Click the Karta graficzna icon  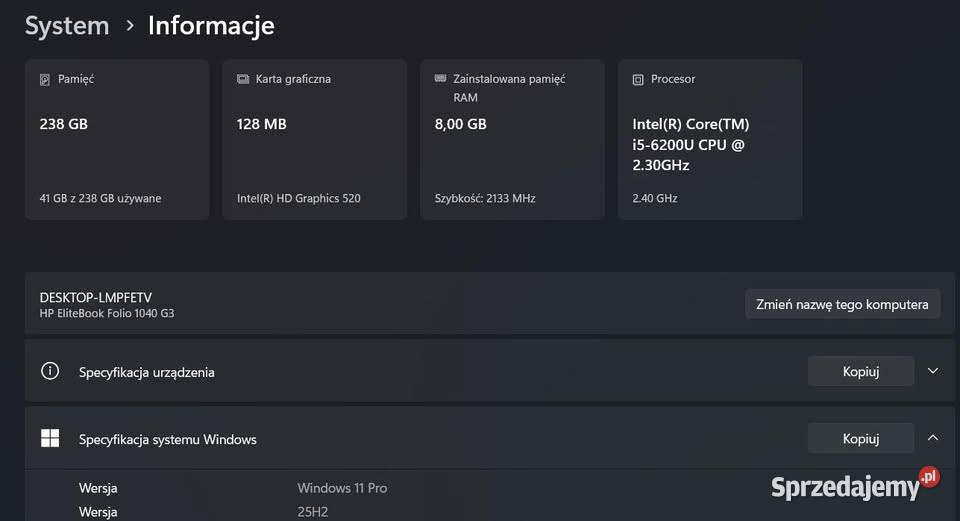[243, 79]
